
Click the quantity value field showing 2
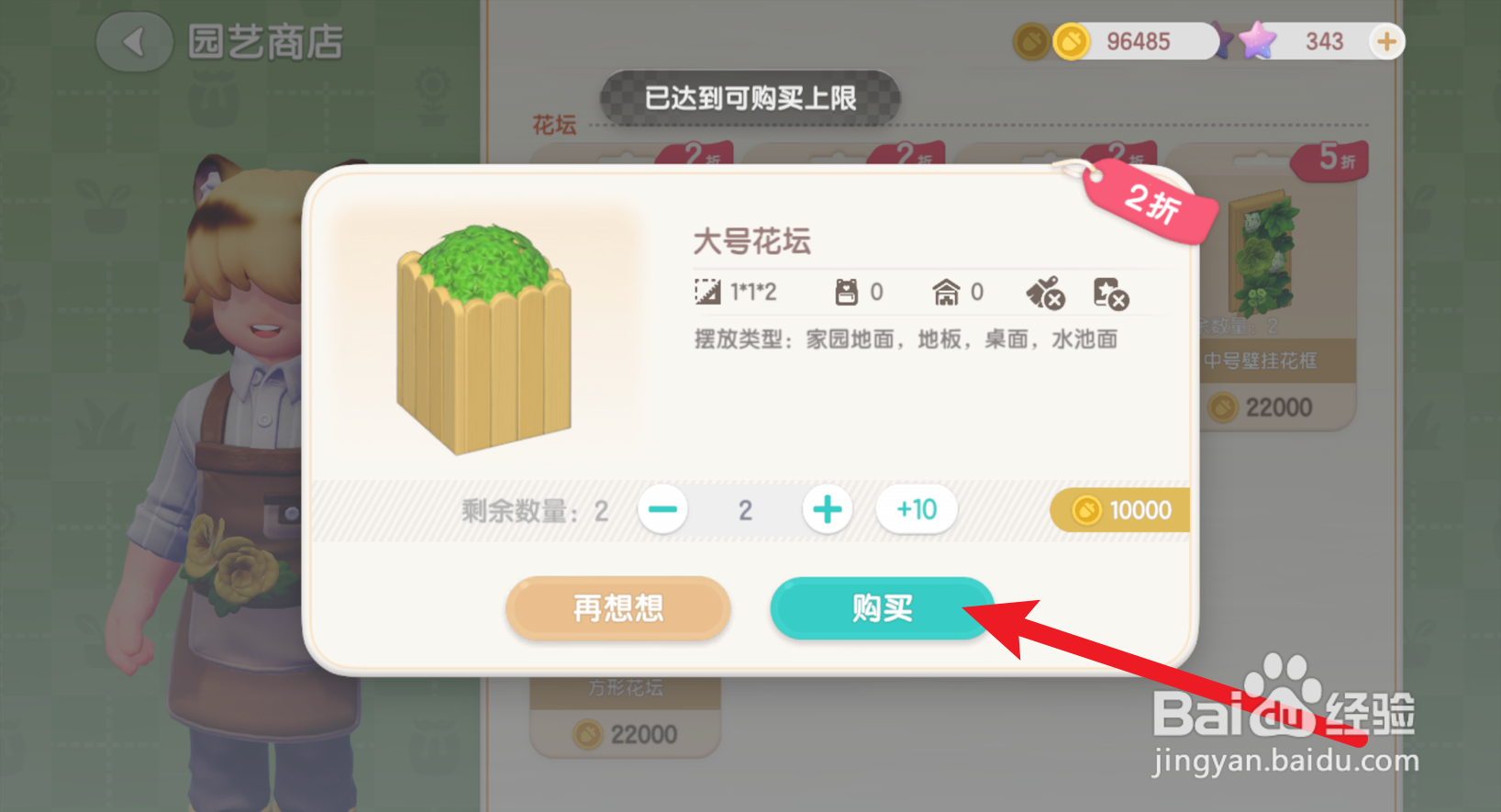click(x=745, y=510)
